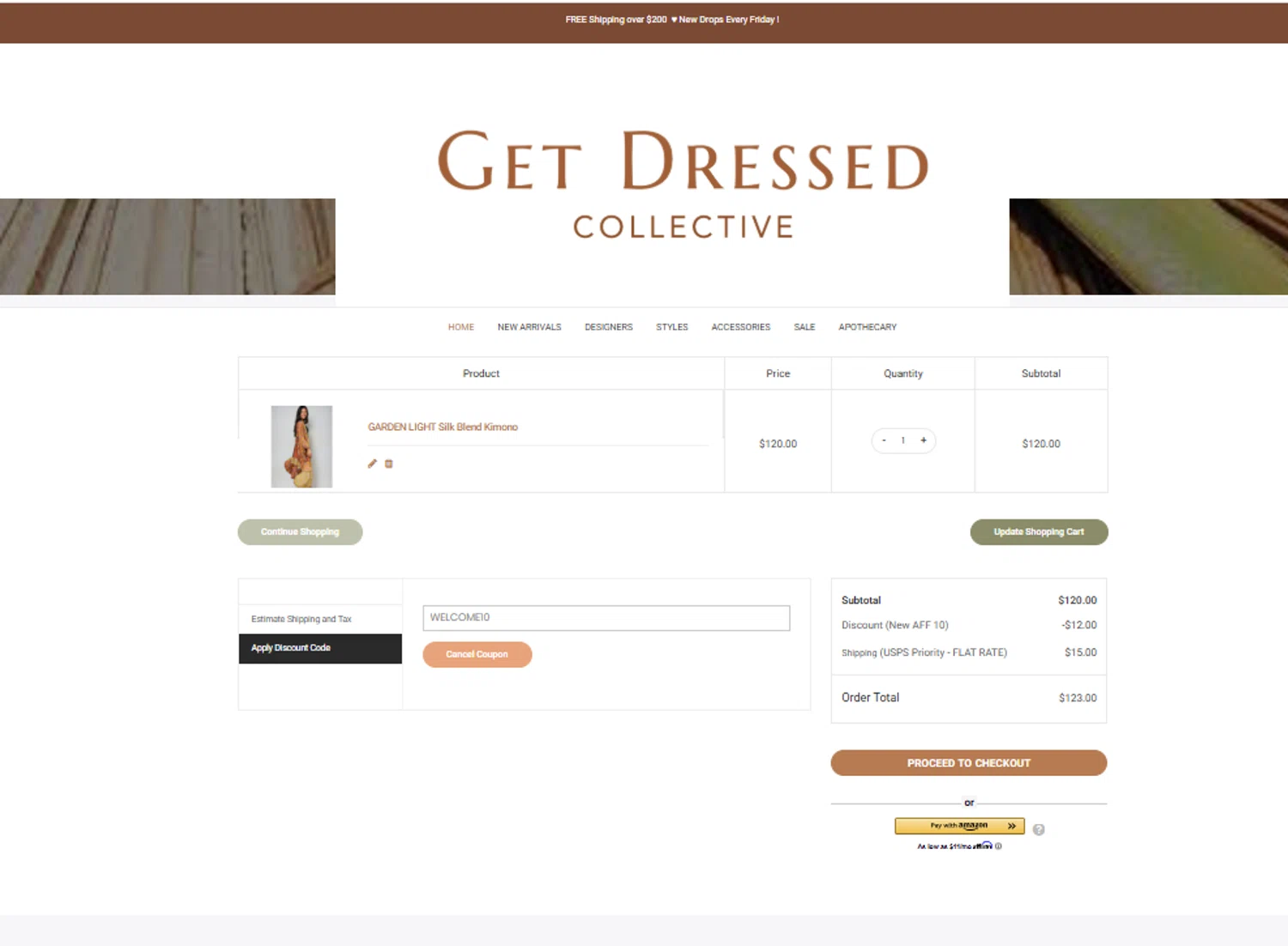
Task: Click the Quantity column header
Action: tap(903, 373)
